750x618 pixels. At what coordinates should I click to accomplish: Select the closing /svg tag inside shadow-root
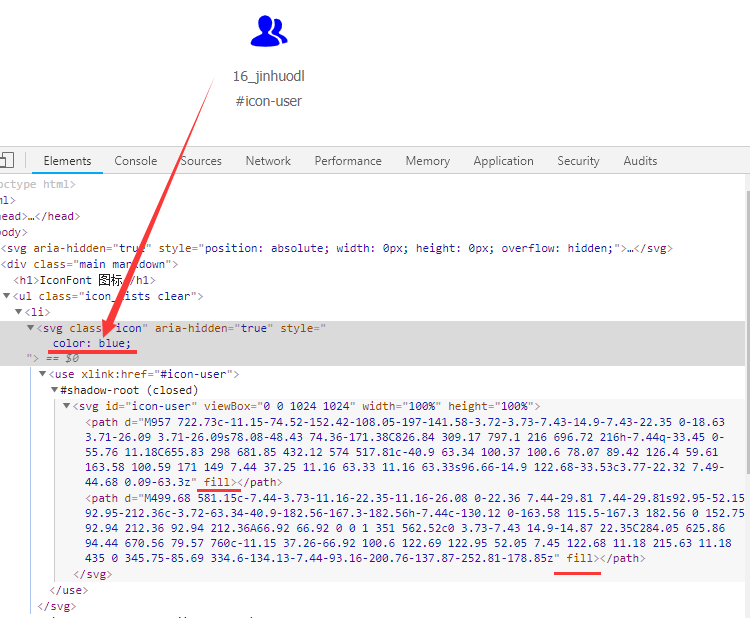click(x=93, y=574)
